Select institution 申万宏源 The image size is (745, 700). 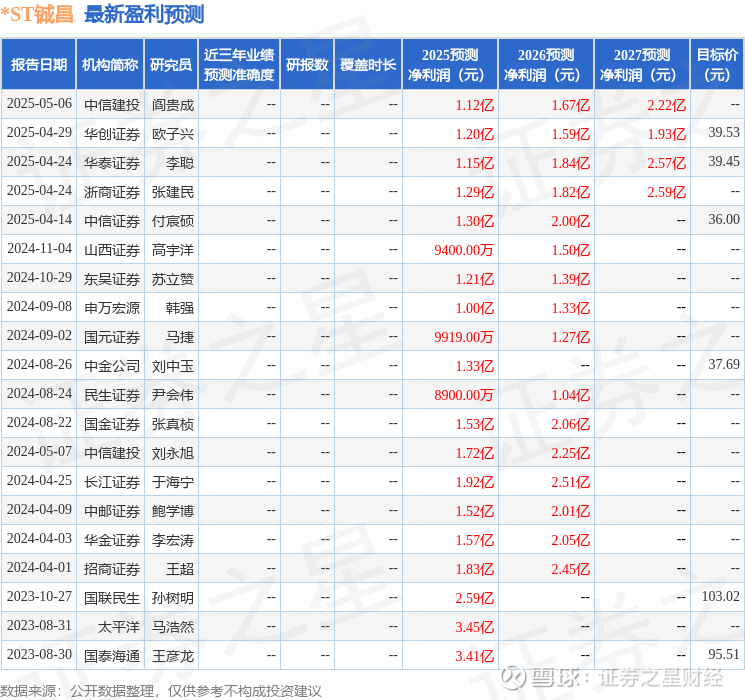(x=112, y=308)
